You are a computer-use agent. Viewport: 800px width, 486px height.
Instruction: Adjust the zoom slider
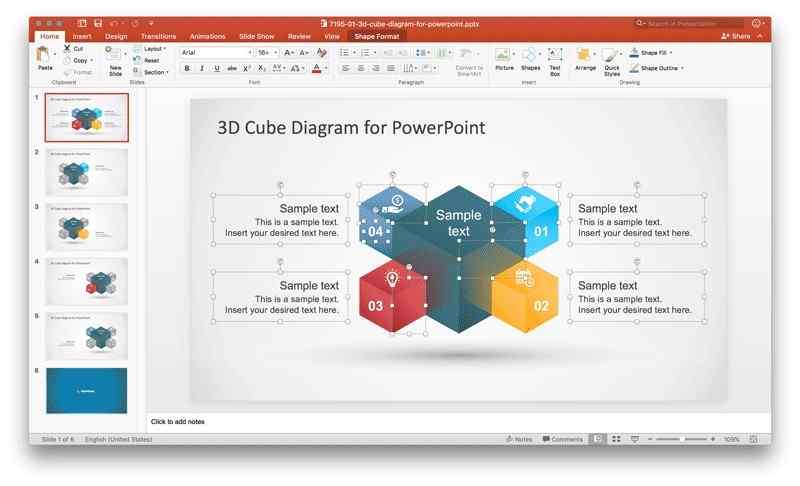tap(682, 439)
